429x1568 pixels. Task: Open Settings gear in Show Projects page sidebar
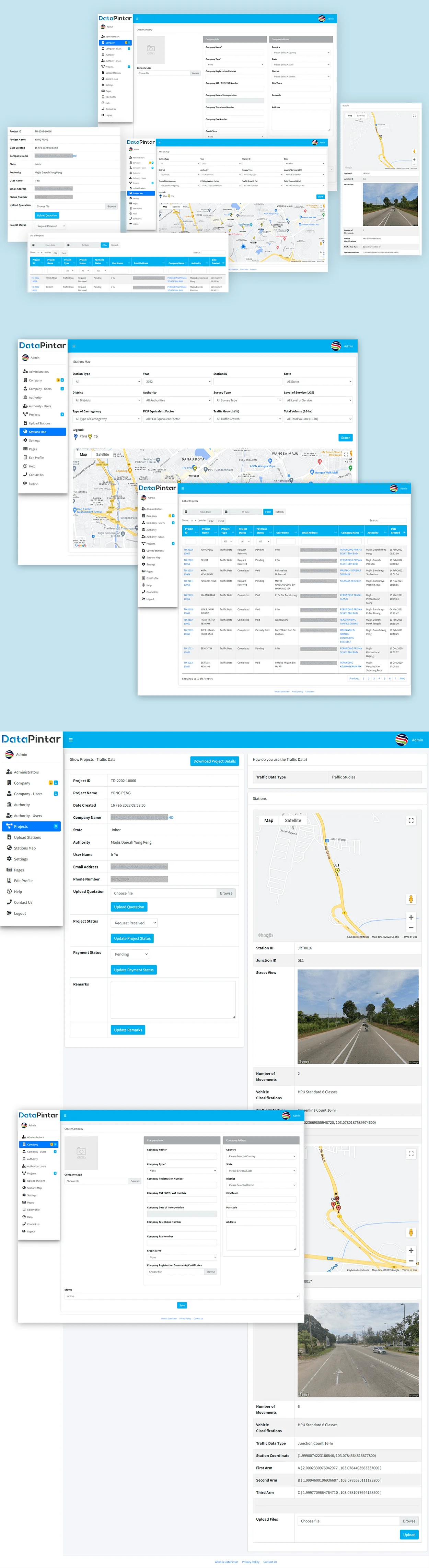pyautogui.click(x=10, y=859)
